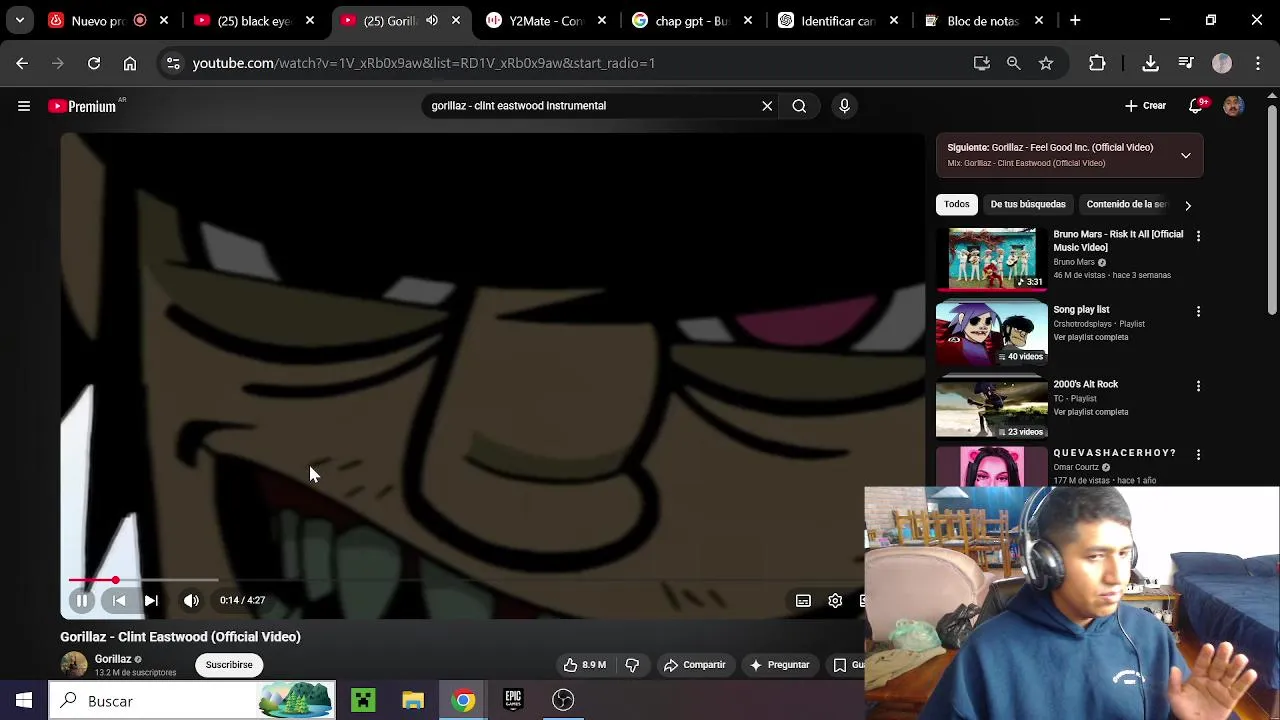The image size is (1280, 720).
Task: Open Chrome tab search dropdown
Action: [x=20, y=20]
